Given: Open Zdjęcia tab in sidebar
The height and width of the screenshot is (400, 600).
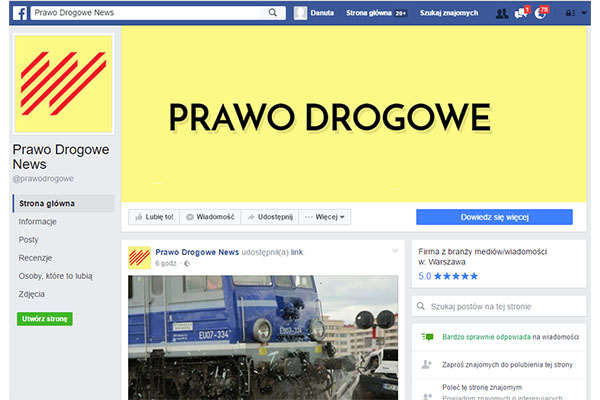Looking at the screenshot, I should (x=31, y=294).
